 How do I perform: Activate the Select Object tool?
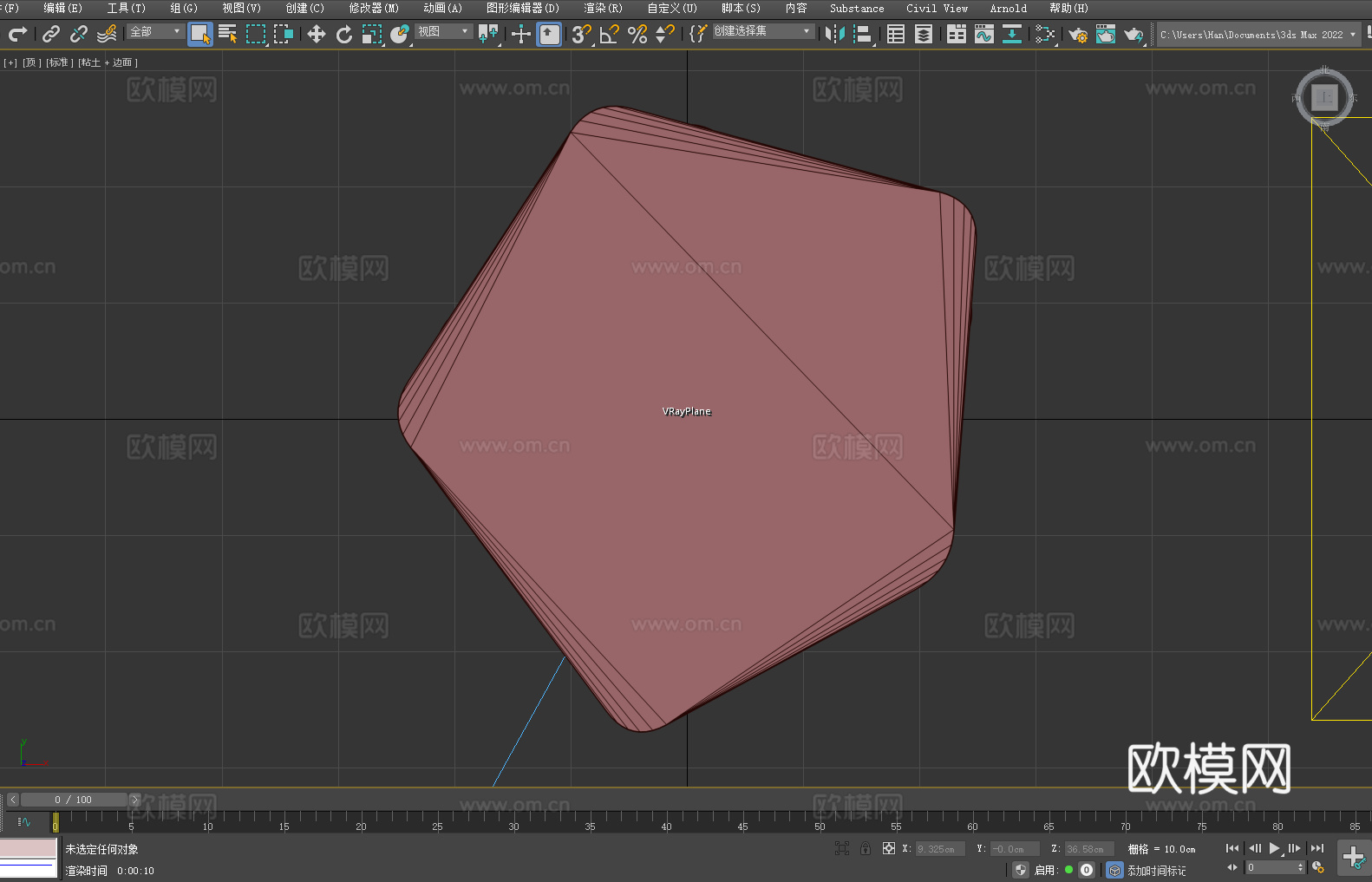(200, 34)
